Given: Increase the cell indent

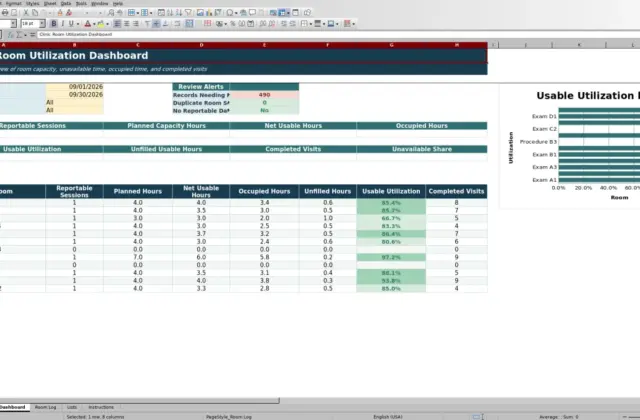Looking at the screenshot, I should tap(284, 24).
